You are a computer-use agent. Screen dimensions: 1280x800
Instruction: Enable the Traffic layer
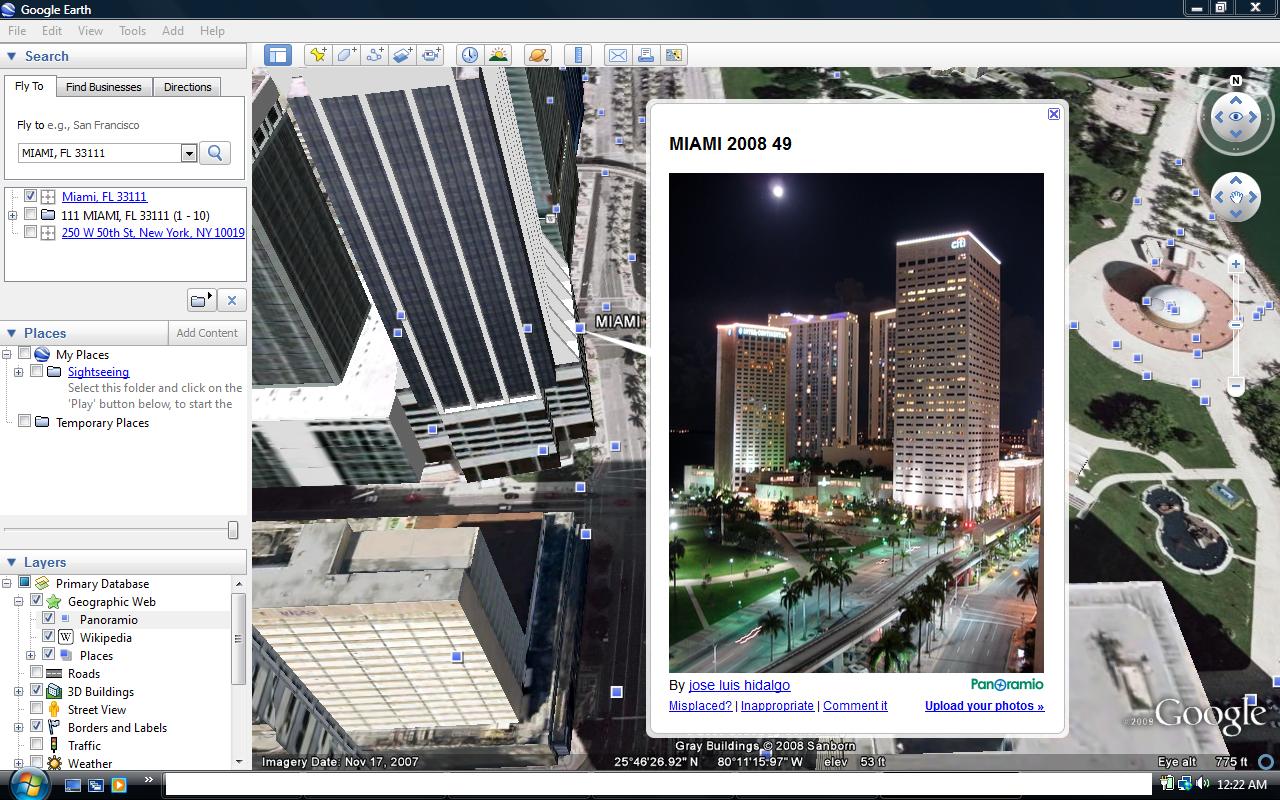tap(36, 745)
